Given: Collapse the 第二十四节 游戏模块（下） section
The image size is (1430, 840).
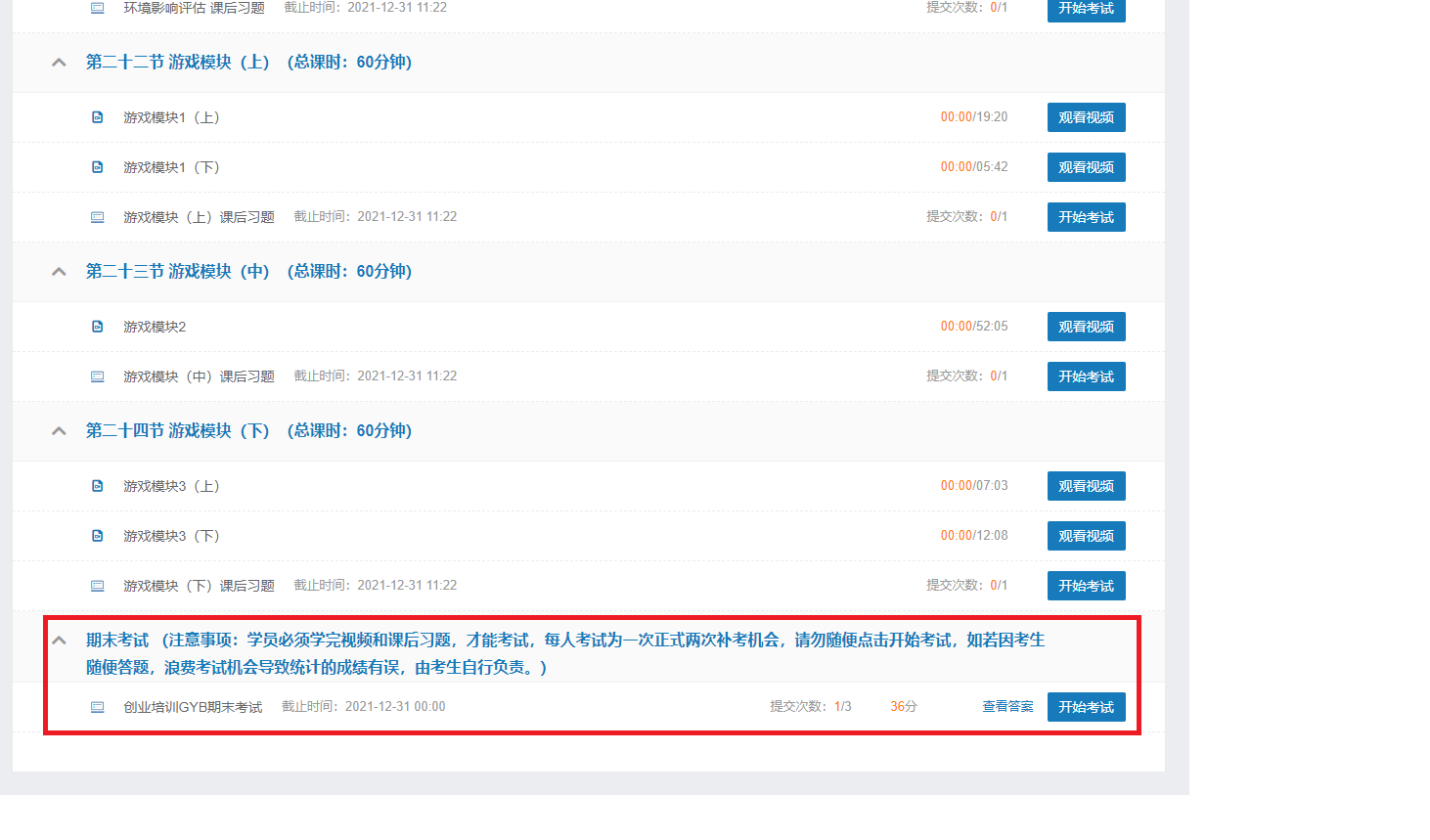Looking at the screenshot, I should pyautogui.click(x=59, y=431).
